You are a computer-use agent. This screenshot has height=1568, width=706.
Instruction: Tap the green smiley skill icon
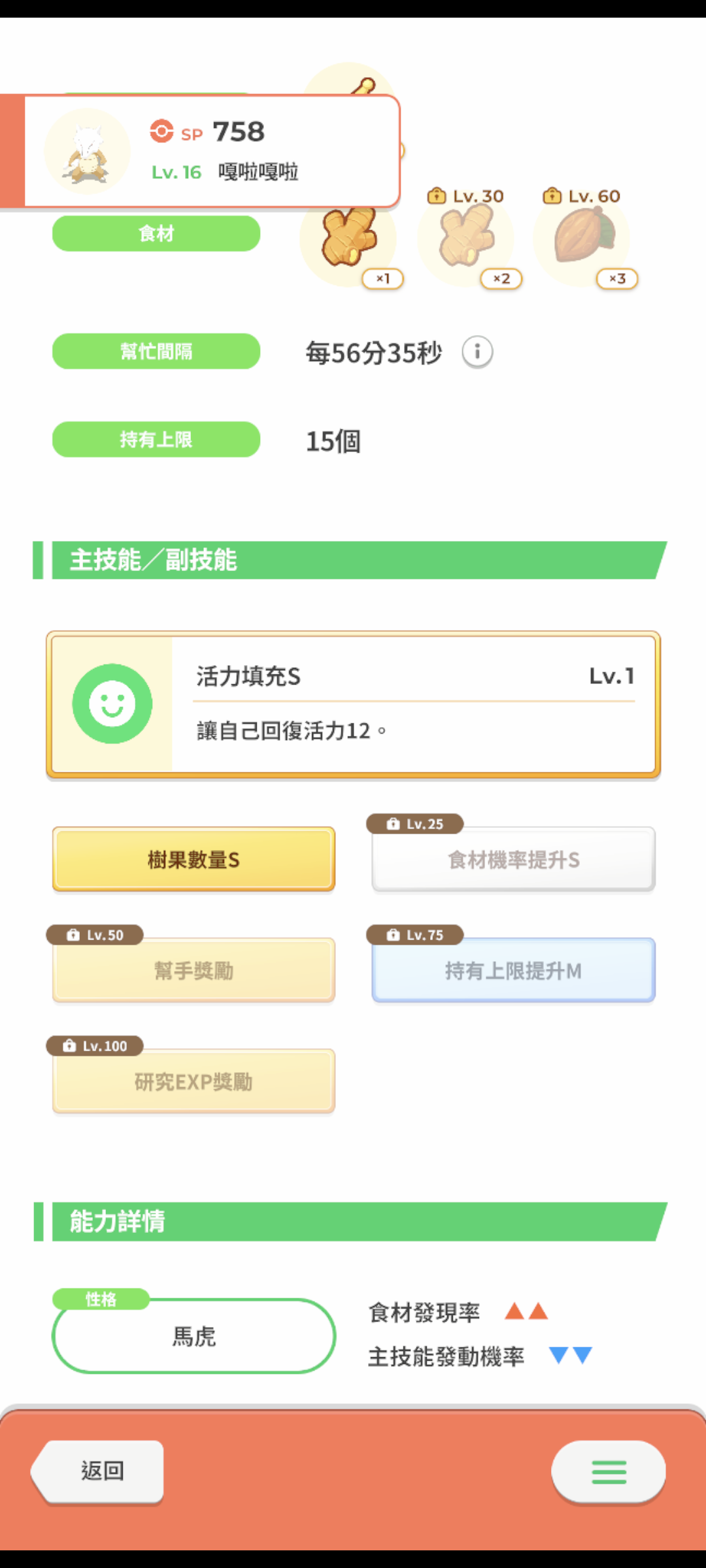tap(112, 704)
